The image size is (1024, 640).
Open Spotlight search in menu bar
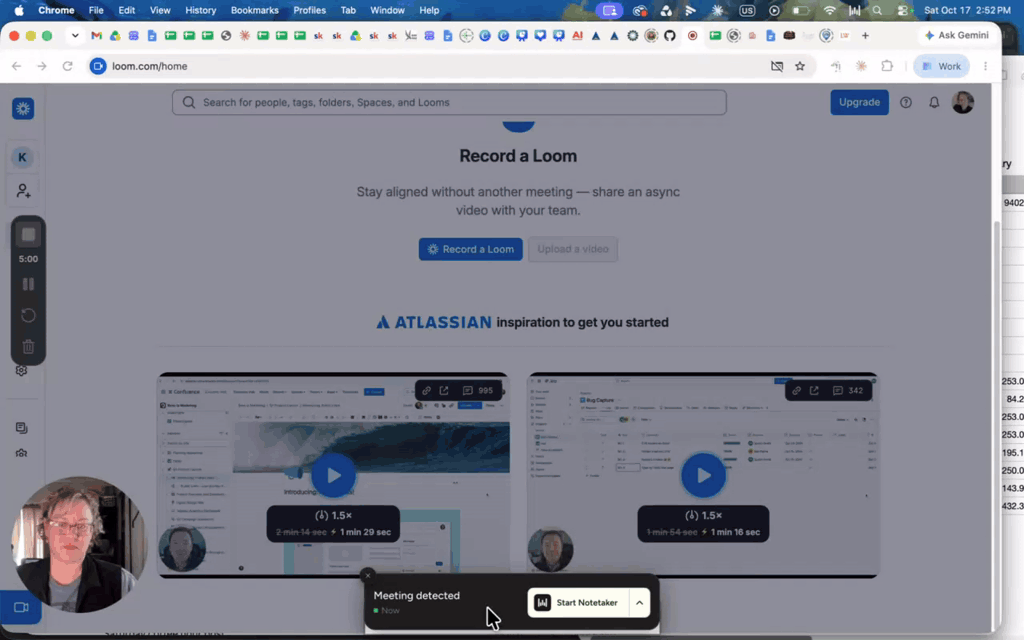coord(877,10)
